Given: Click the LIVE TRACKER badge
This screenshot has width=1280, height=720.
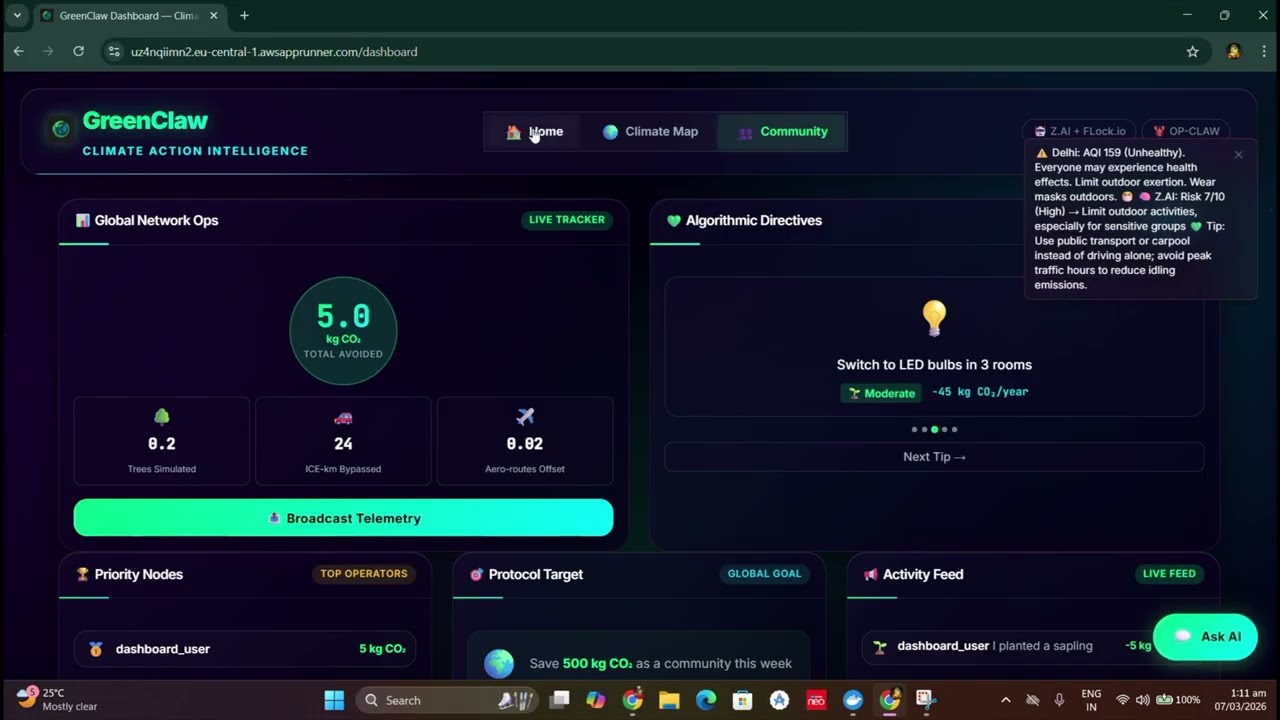Looking at the screenshot, I should point(567,220).
